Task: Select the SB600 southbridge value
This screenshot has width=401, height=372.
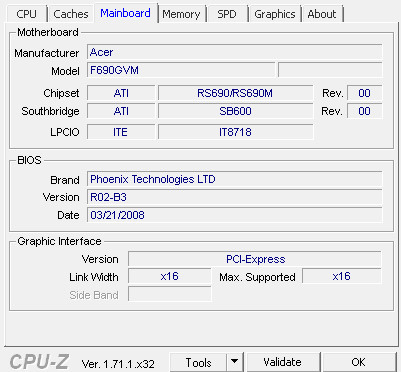Action: [x=235, y=111]
